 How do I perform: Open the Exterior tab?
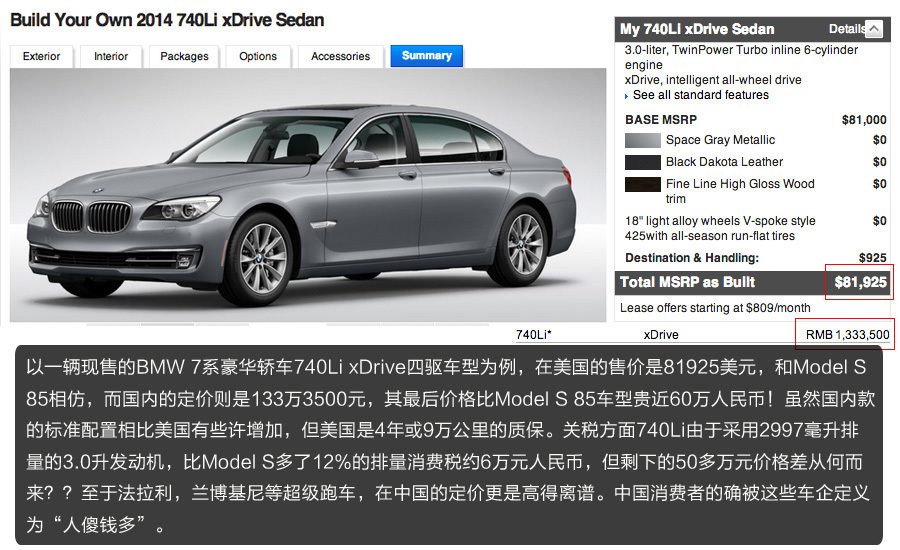pos(41,56)
